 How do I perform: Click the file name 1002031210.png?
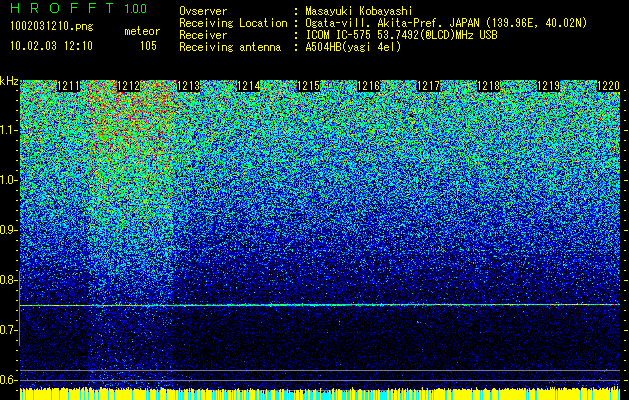tap(52, 26)
